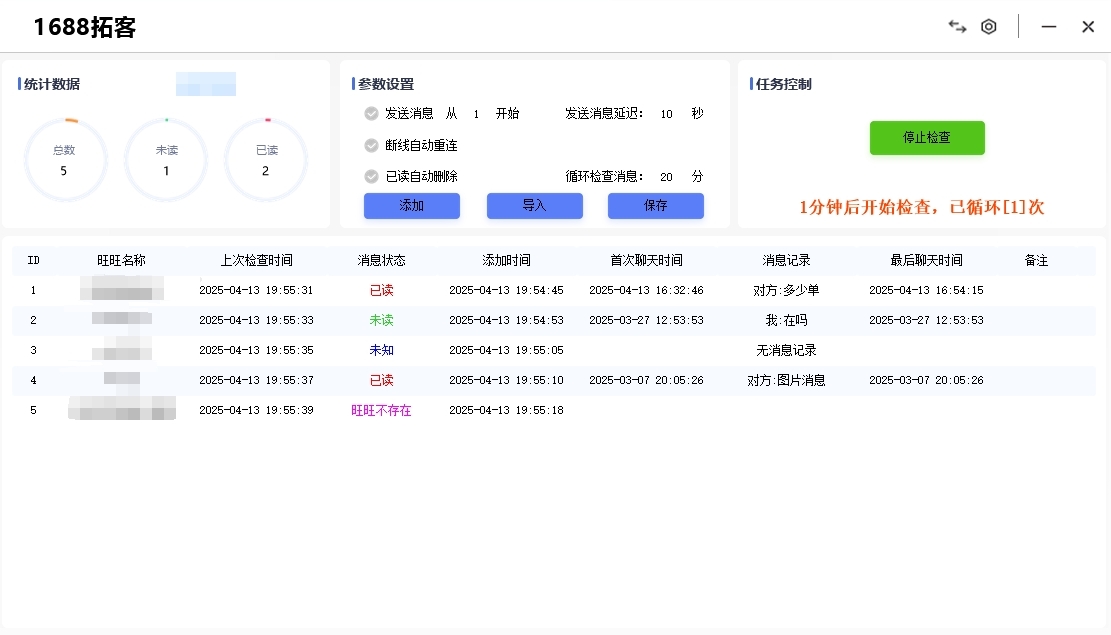The height and width of the screenshot is (635, 1111).
Task: Click added time 2025-04-13 19:54:45
Action: (506, 291)
